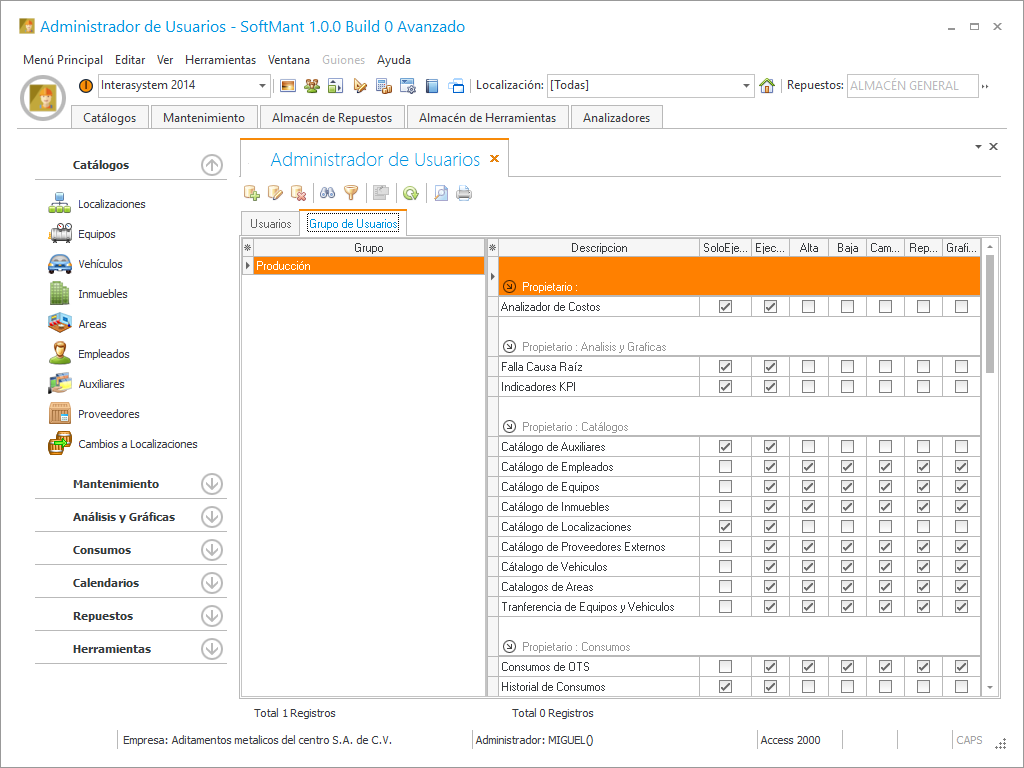Click the printer icon
Viewport: 1024px width, 768px height.
pyautogui.click(x=464, y=193)
